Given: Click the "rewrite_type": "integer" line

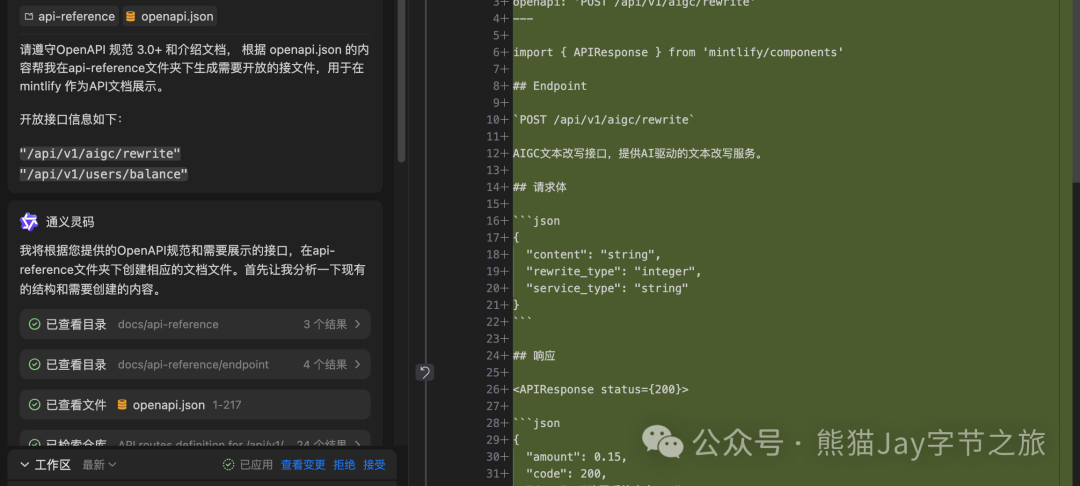Looking at the screenshot, I should [x=614, y=271].
